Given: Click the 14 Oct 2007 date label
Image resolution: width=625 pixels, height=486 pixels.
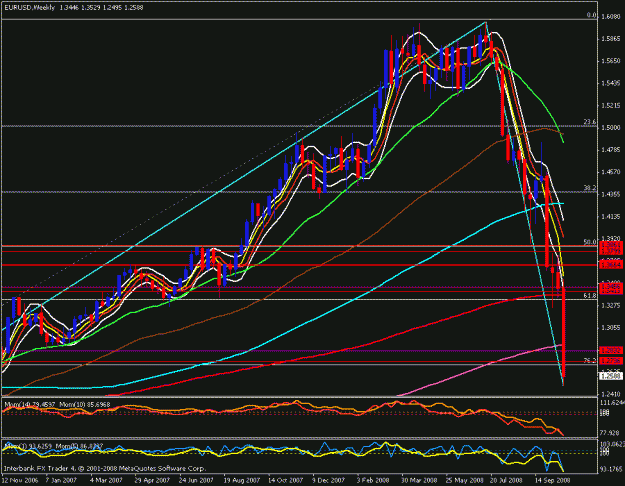Looking at the screenshot, I should 286,480.
